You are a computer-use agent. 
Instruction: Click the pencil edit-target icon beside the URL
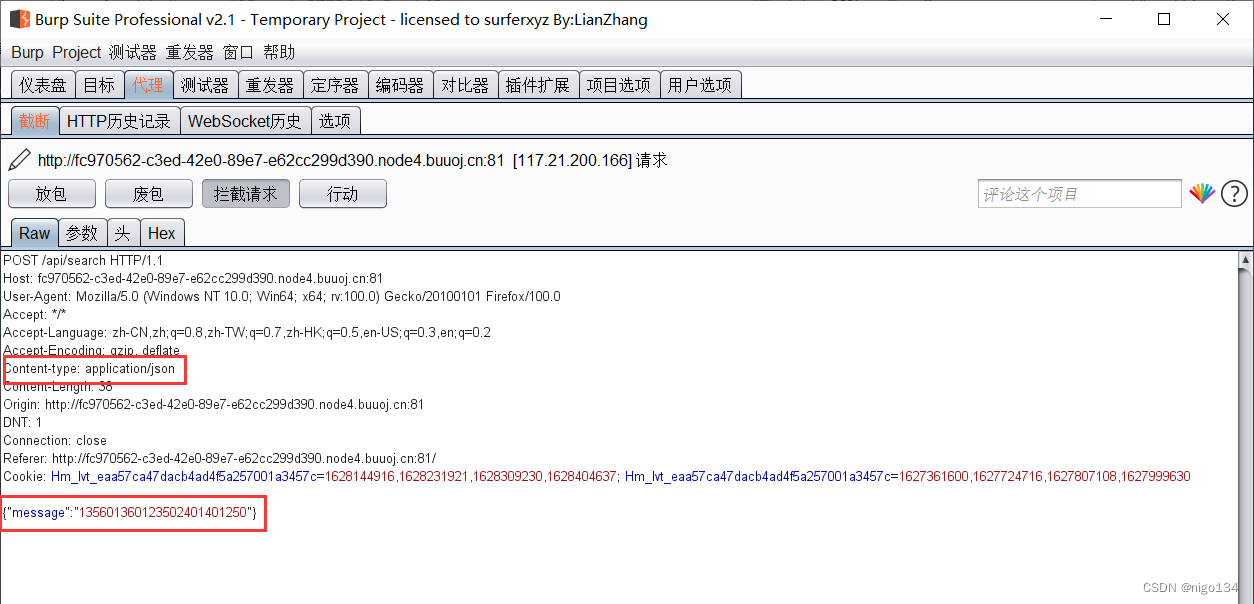coord(19,160)
